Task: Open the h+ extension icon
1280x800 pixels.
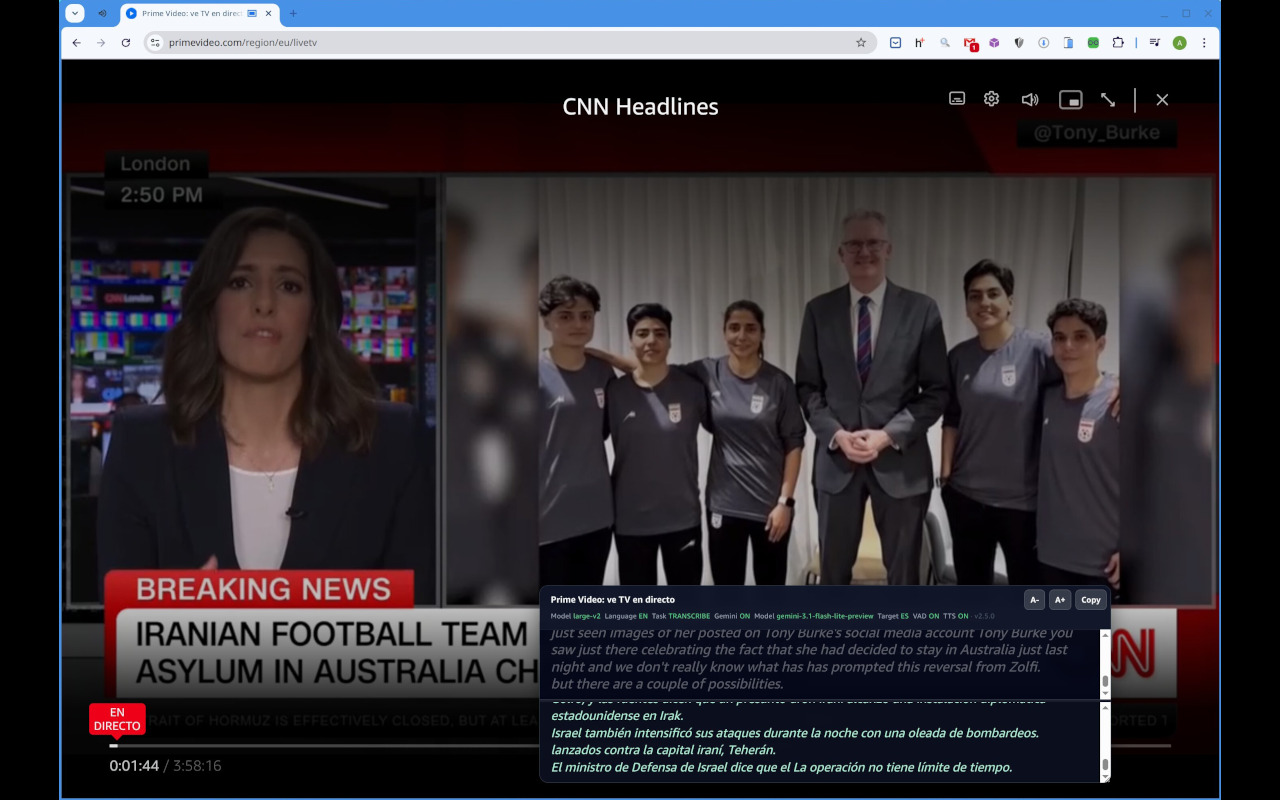Action: tap(920, 43)
